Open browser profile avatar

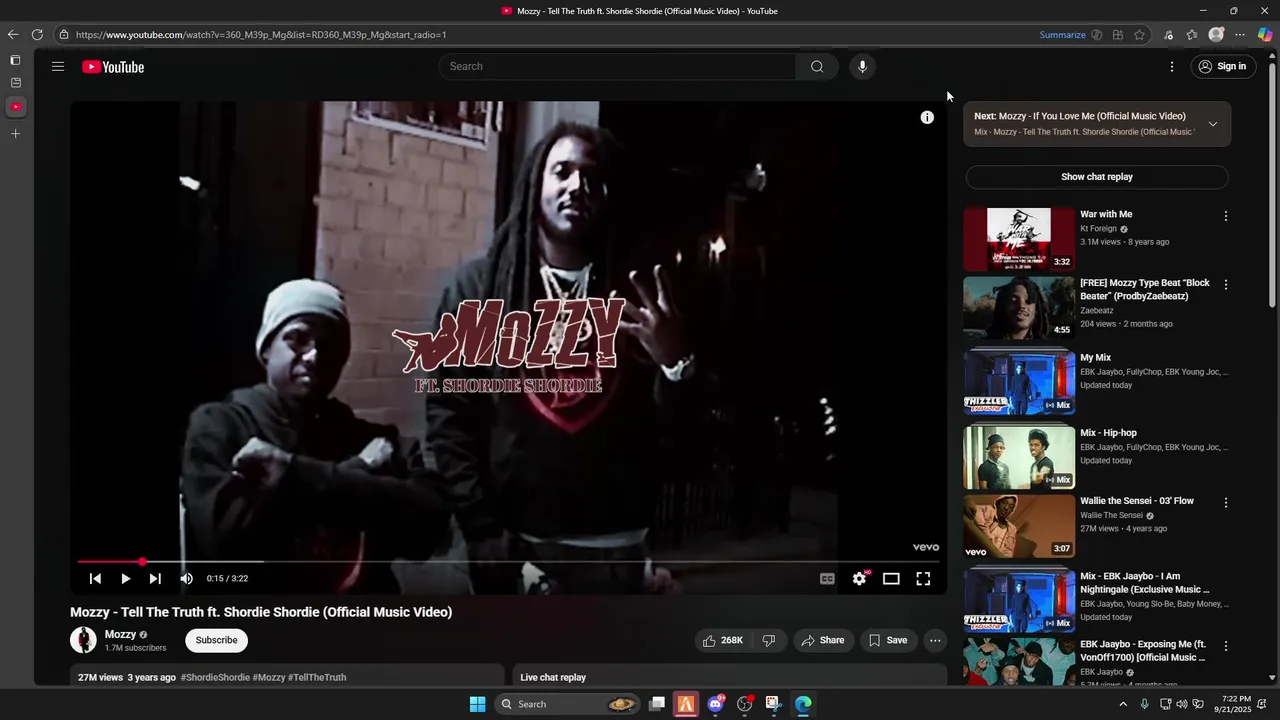1216,35
